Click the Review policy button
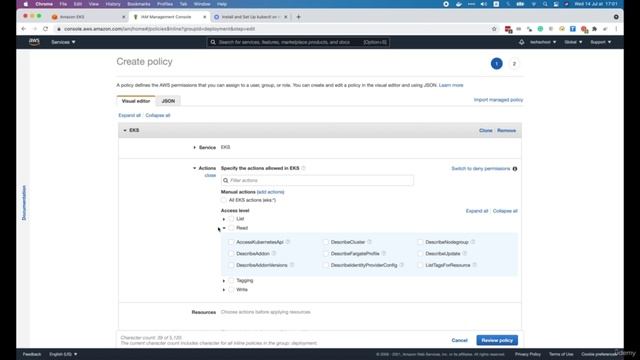640x360 pixels. (x=497, y=340)
